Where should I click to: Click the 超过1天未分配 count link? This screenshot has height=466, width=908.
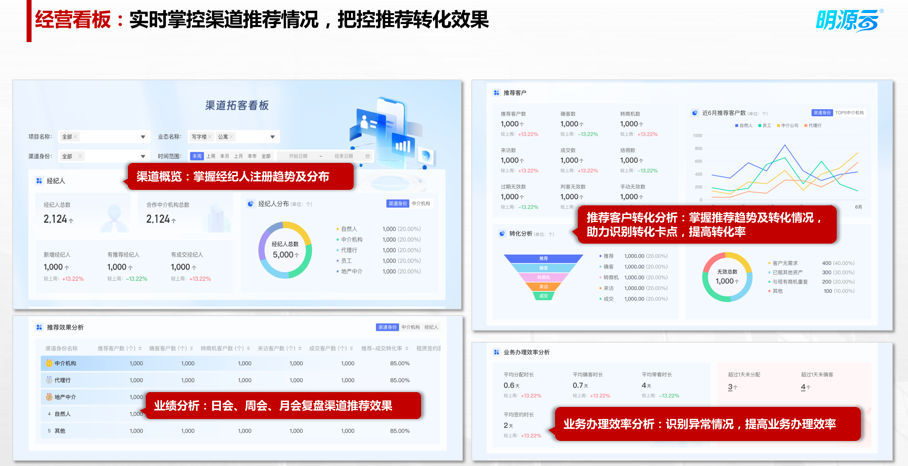click(x=731, y=387)
